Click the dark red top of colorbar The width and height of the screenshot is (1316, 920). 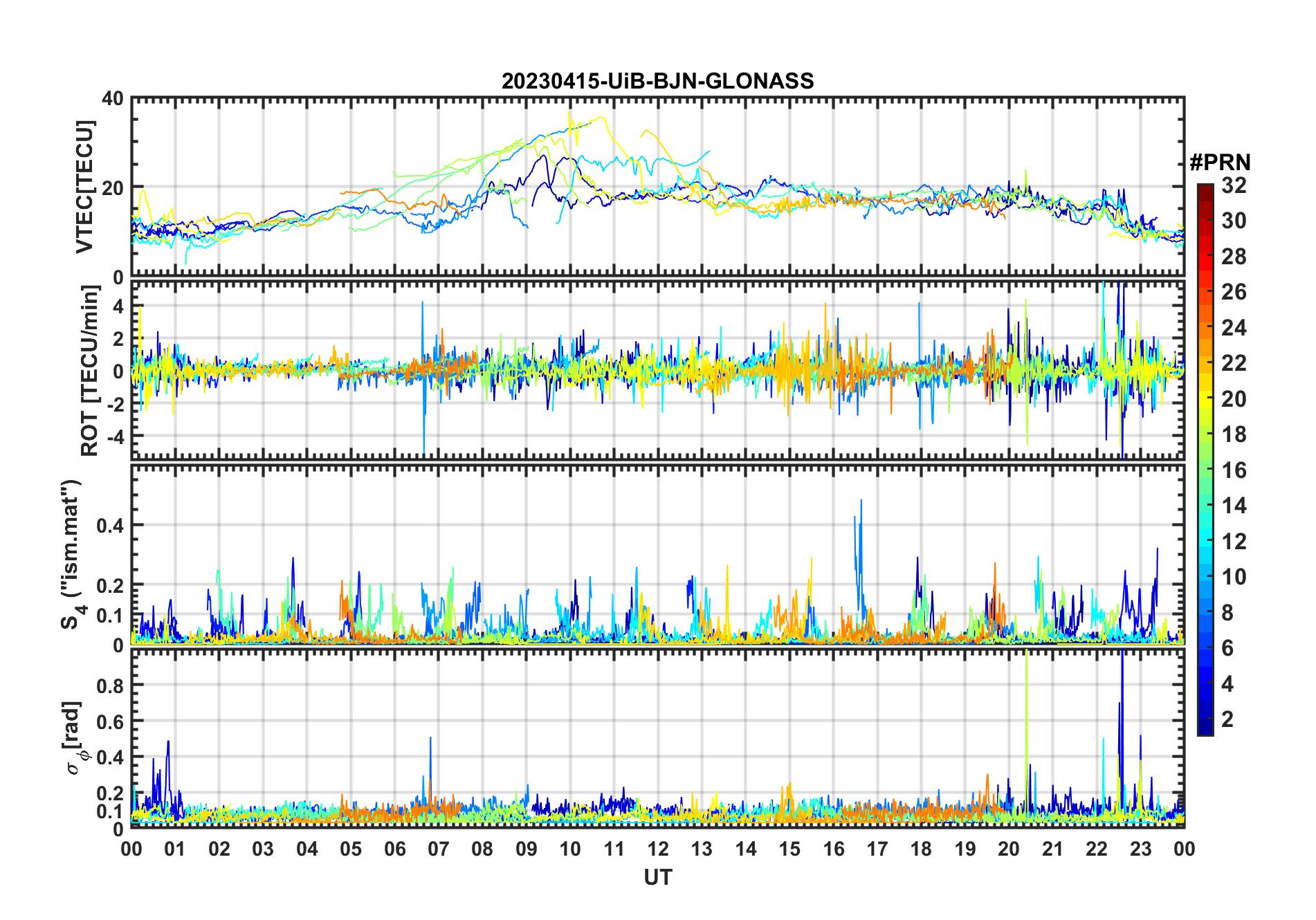coord(1205,190)
